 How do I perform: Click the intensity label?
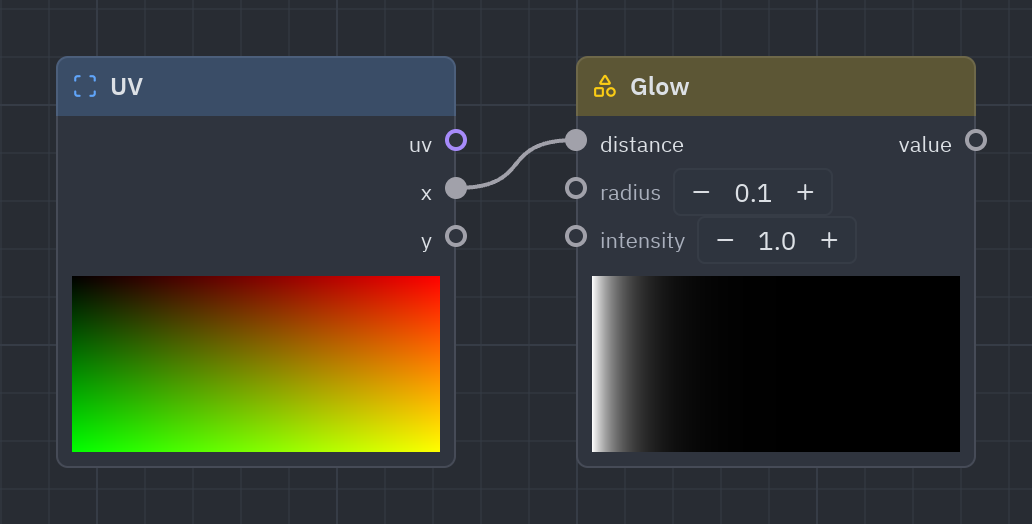pos(642,241)
